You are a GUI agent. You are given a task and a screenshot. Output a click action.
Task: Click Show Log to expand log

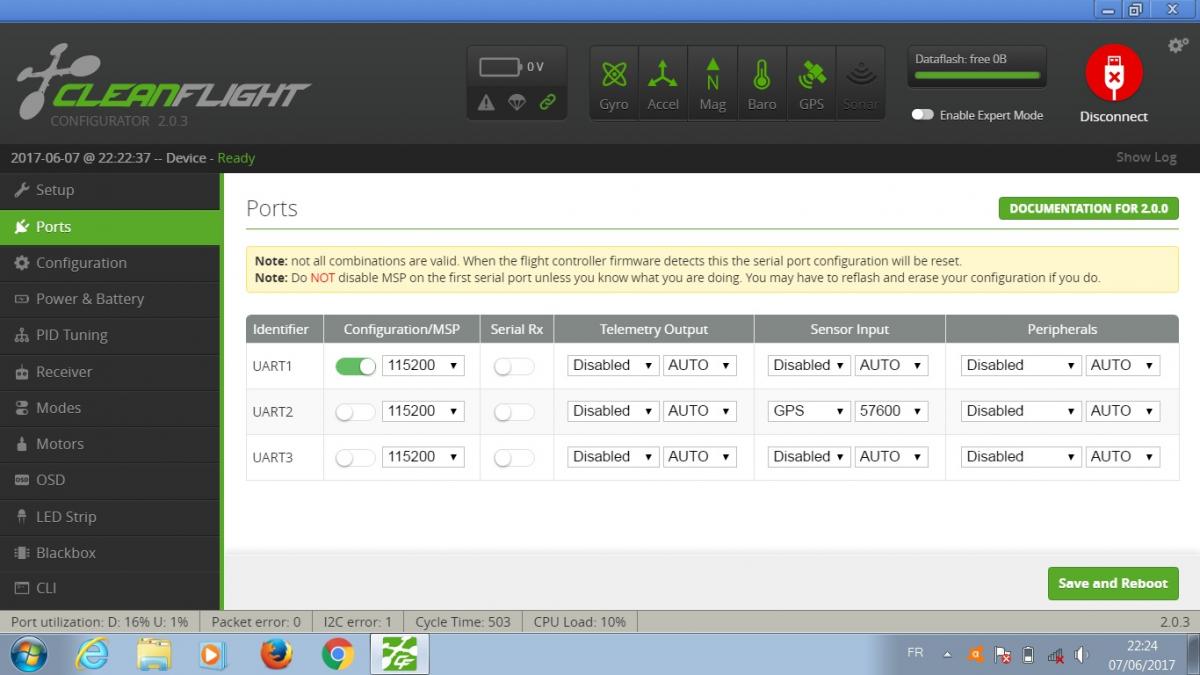click(1146, 157)
